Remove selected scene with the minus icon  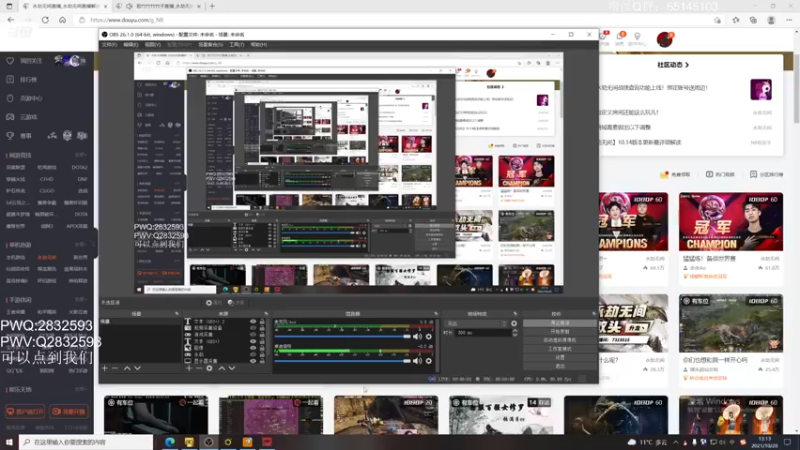(115, 368)
